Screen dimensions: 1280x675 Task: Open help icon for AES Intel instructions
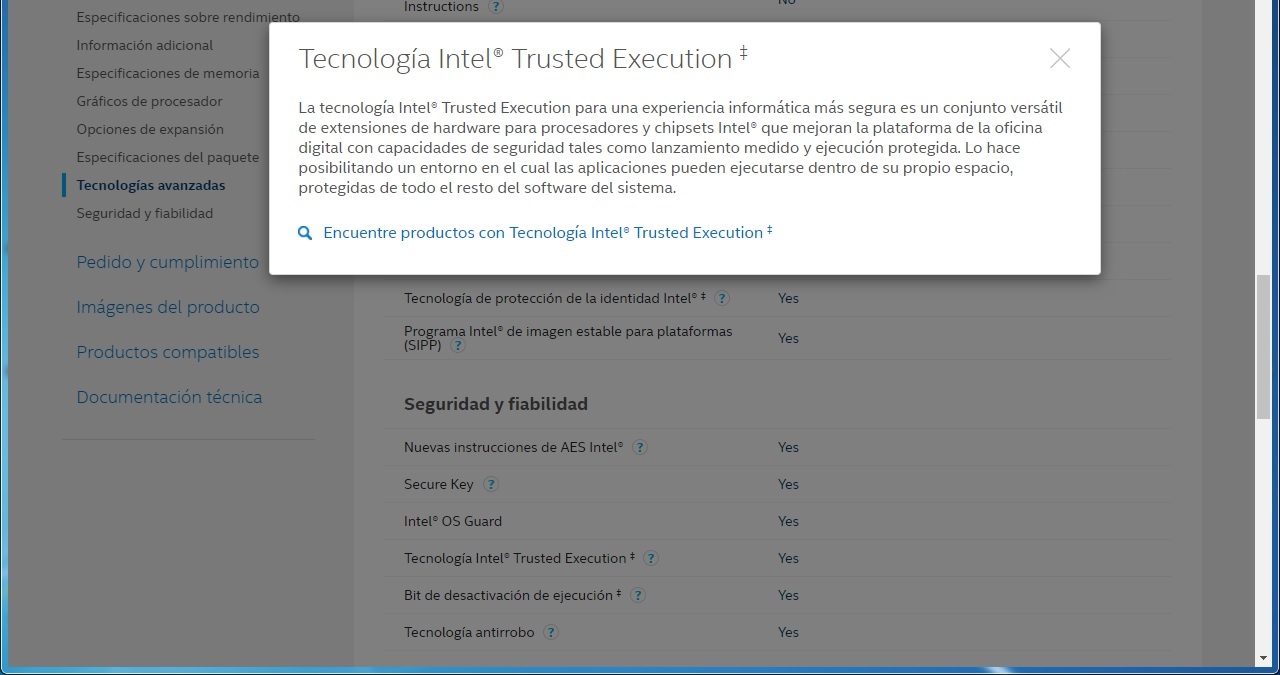click(640, 447)
